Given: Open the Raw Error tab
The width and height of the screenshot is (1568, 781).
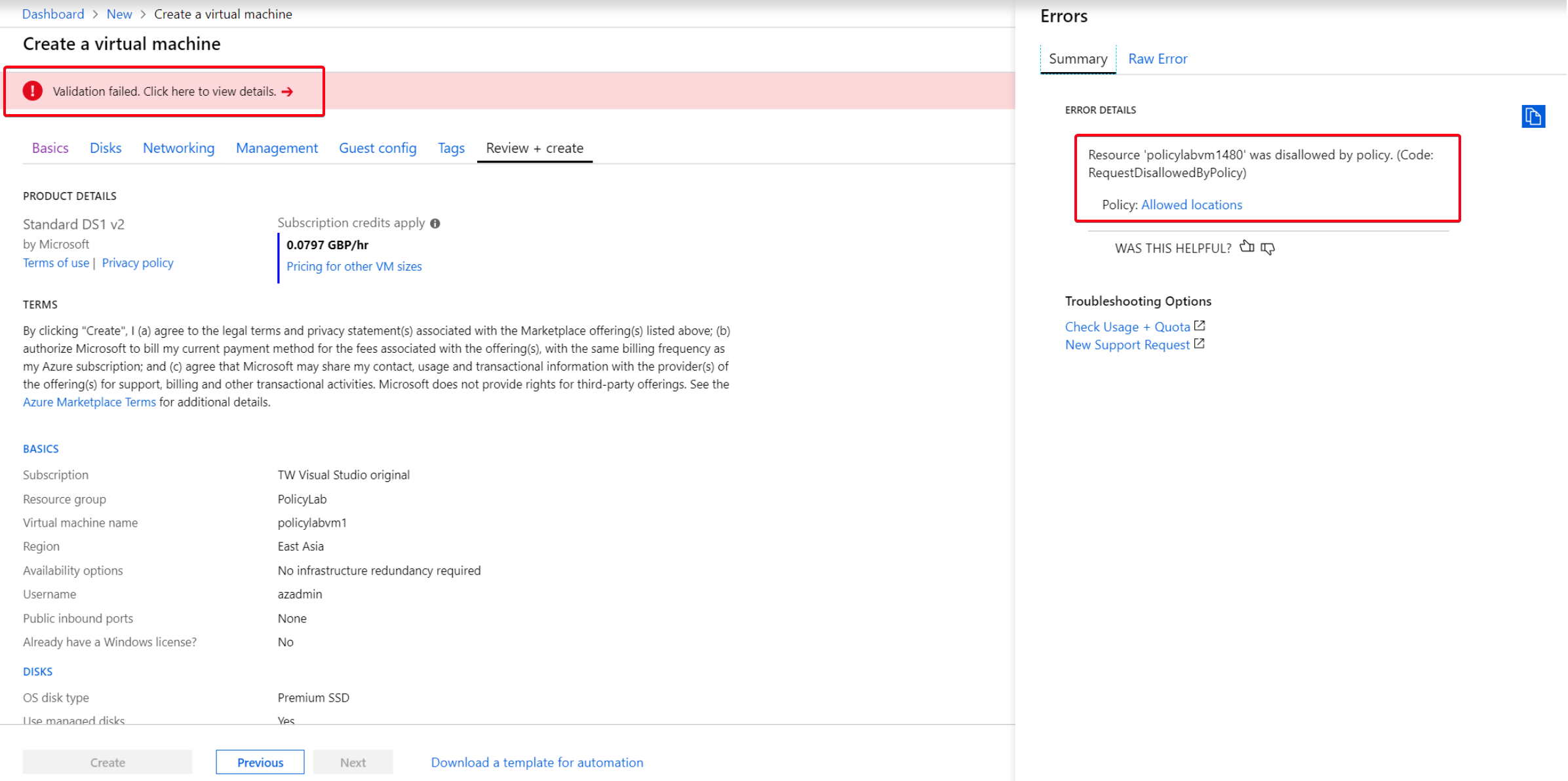Looking at the screenshot, I should [x=1157, y=59].
